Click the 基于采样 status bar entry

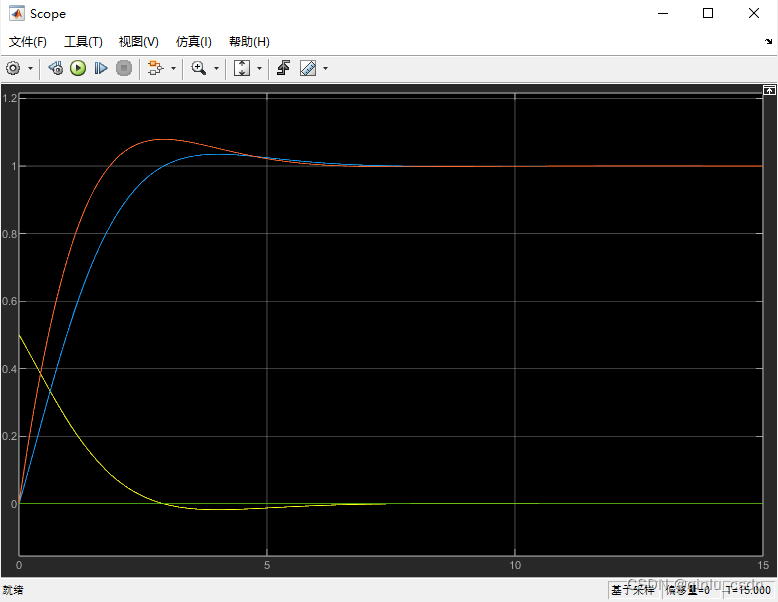coord(633,590)
